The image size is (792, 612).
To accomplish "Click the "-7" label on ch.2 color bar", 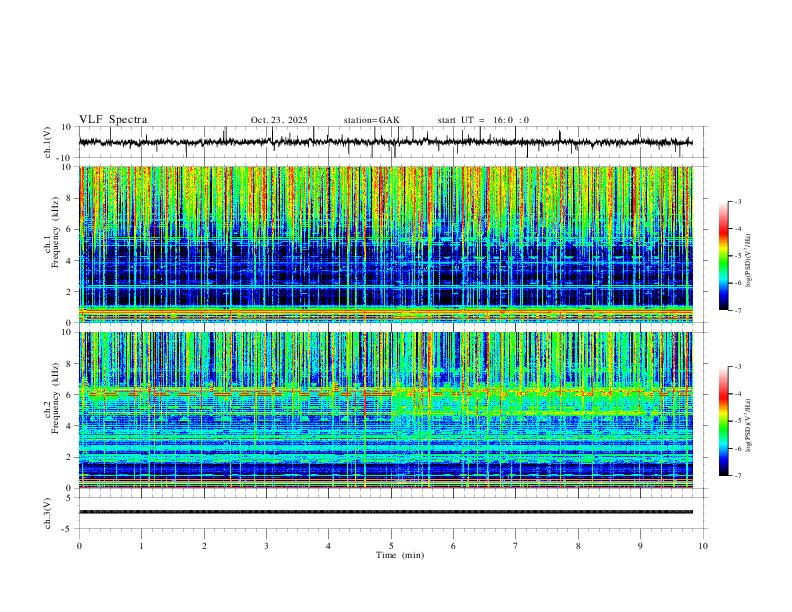I will 737,475.
